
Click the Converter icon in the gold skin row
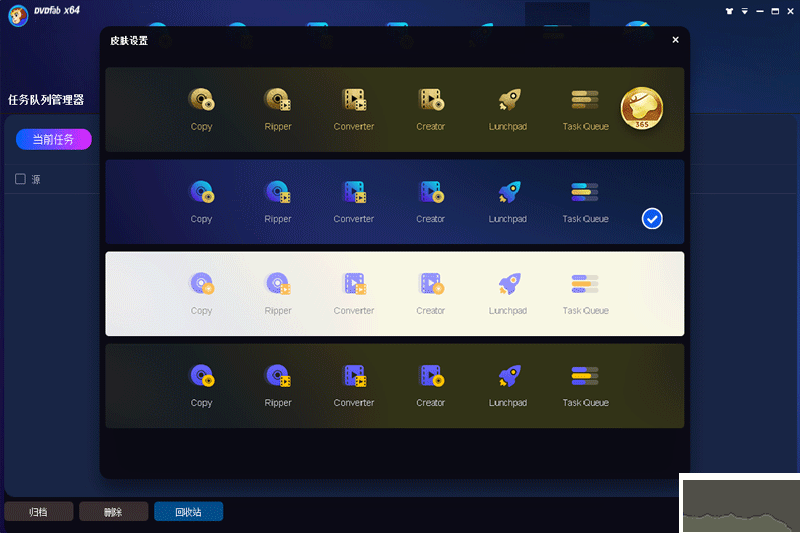354,99
